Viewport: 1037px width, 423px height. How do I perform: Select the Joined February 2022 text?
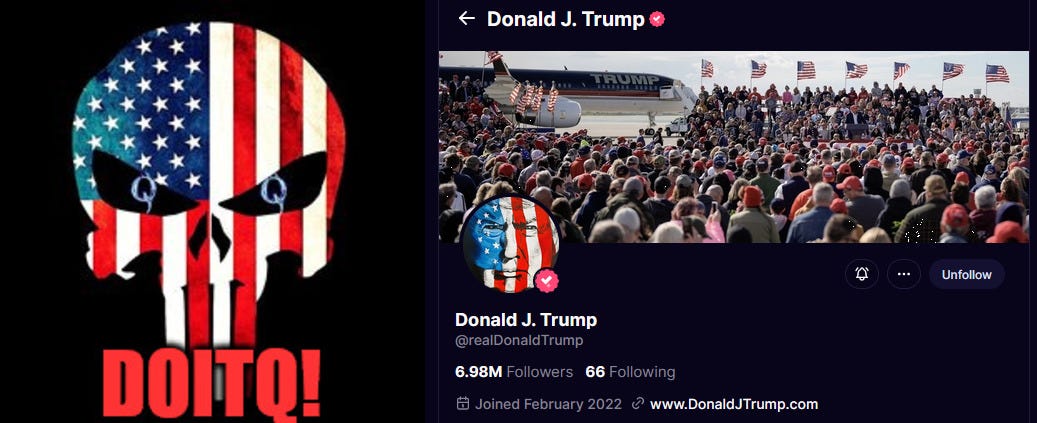(x=548, y=404)
